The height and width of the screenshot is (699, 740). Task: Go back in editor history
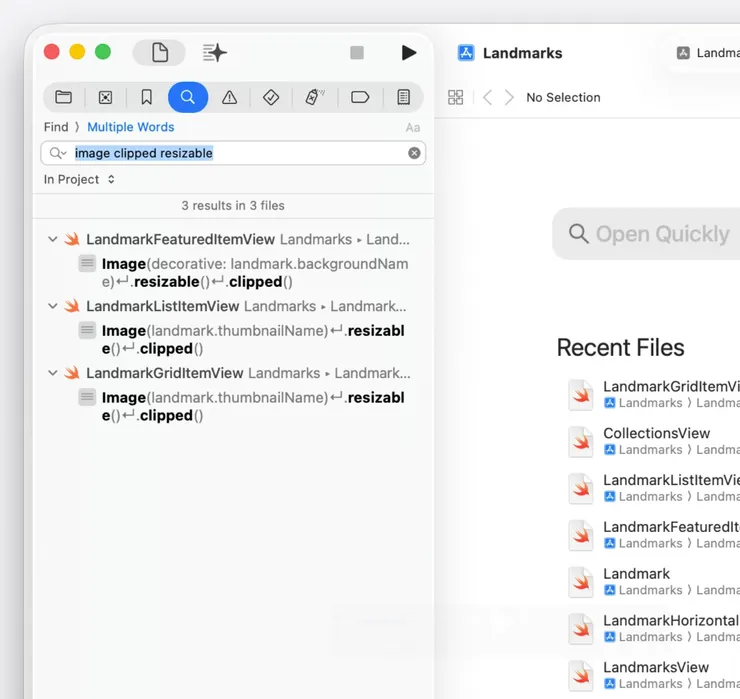[x=488, y=97]
